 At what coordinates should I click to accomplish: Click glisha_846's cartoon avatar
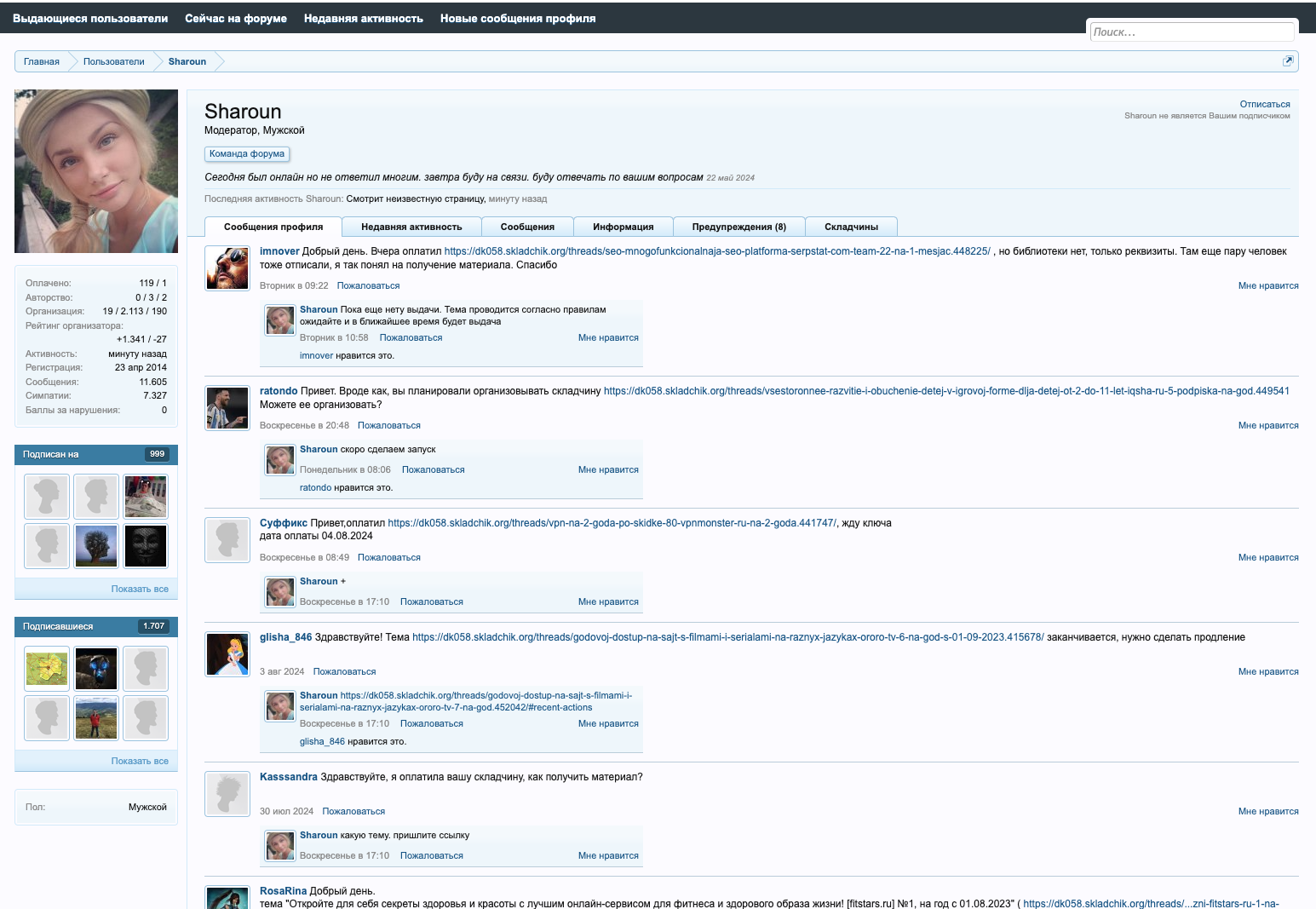click(227, 654)
